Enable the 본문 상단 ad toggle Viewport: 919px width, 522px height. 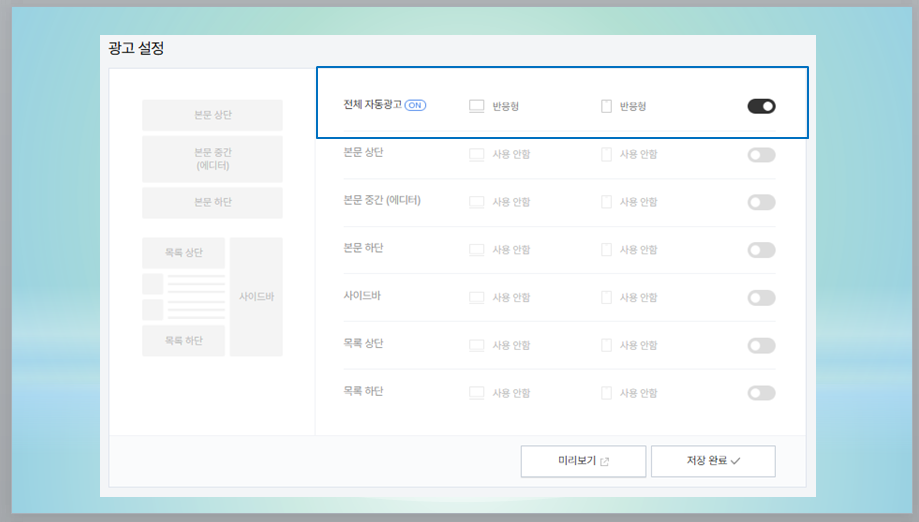[x=761, y=155]
